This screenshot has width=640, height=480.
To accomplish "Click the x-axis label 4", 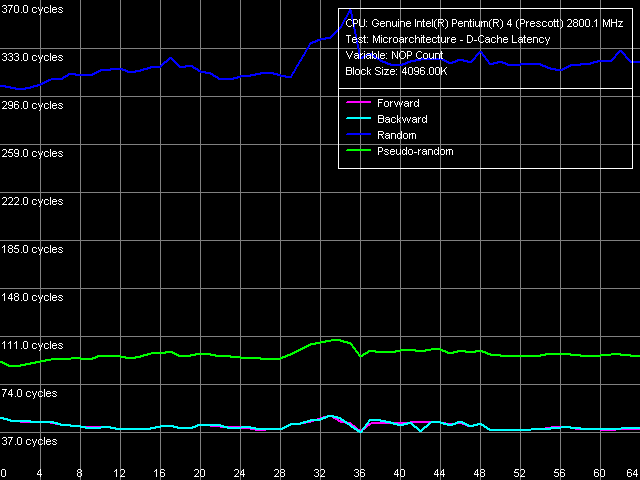I will point(40,474).
